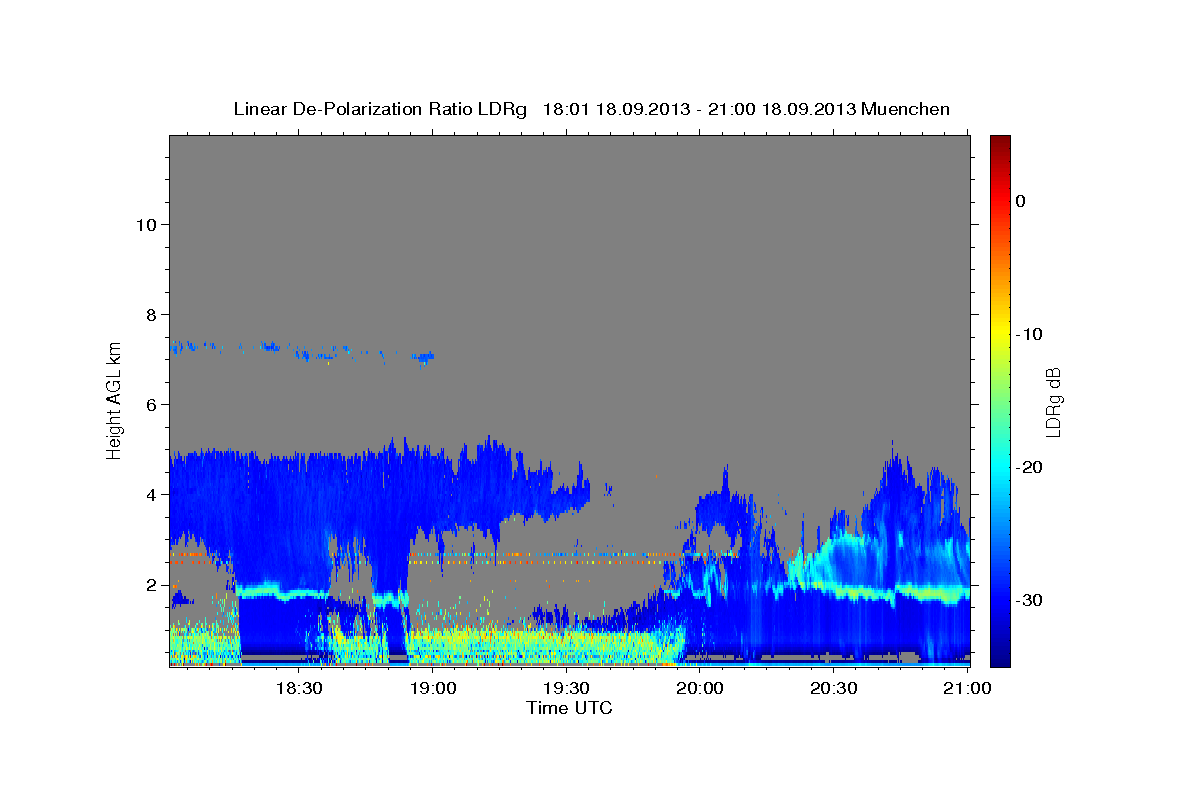Click the height tick label 10
Viewport: 1200px width, 800px height.
click(146, 225)
